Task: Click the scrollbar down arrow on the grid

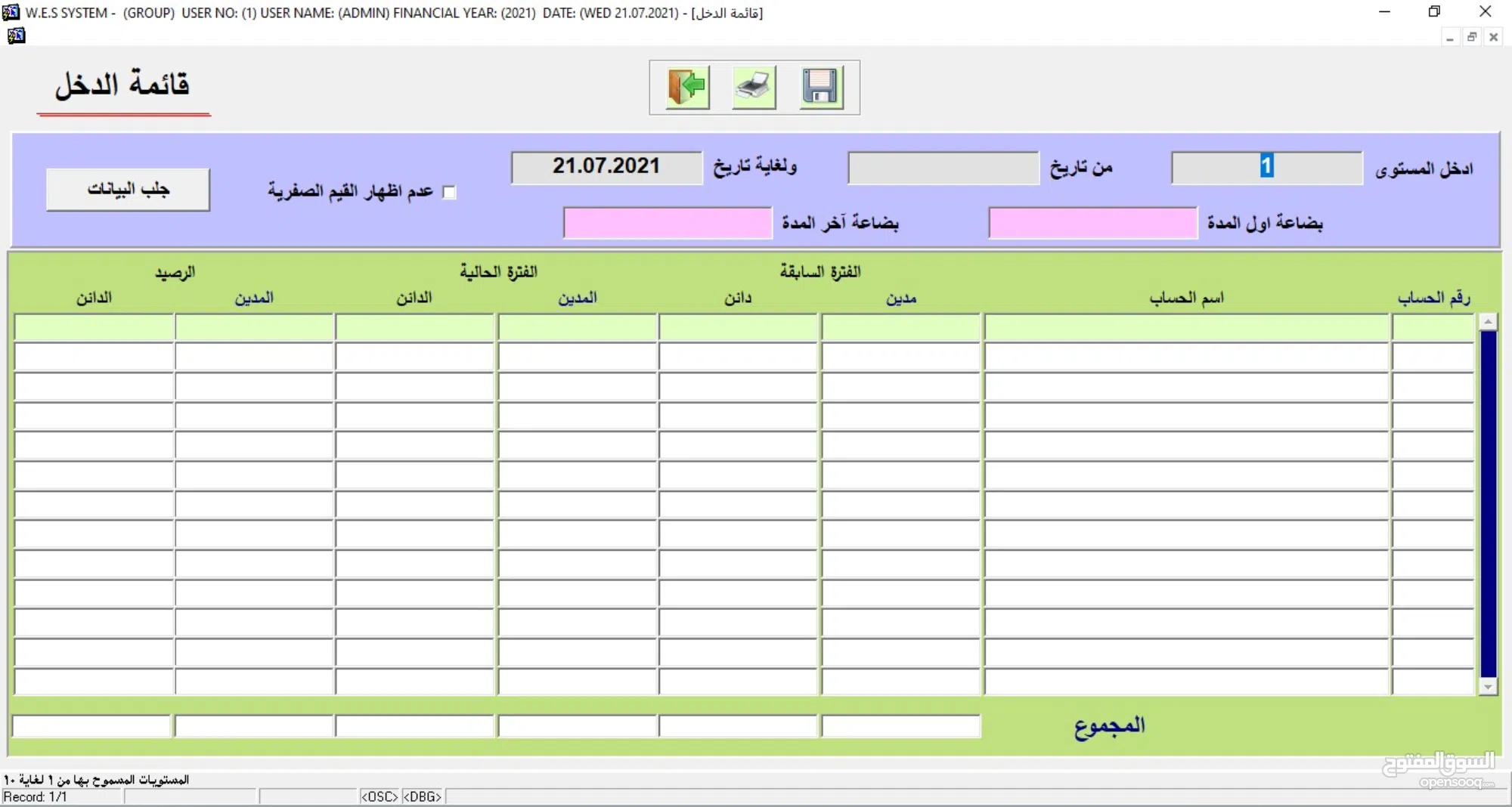Action: (x=1487, y=686)
